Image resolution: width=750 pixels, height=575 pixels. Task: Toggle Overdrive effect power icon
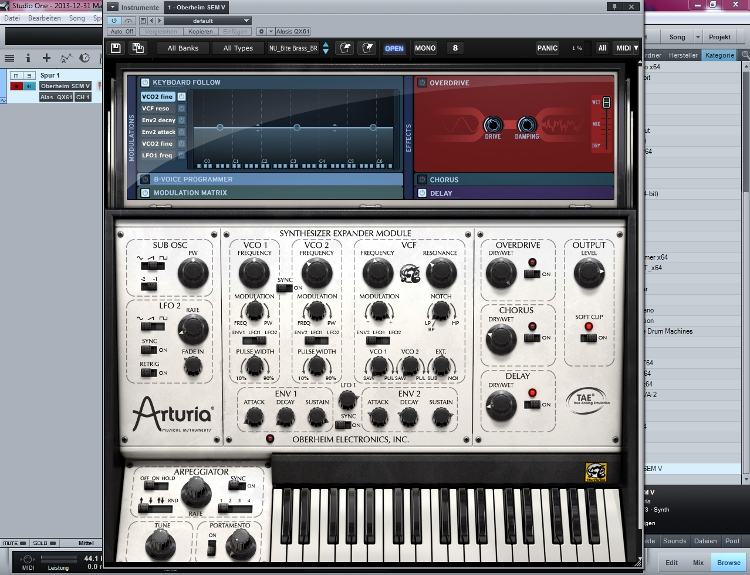tap(422, 83)
